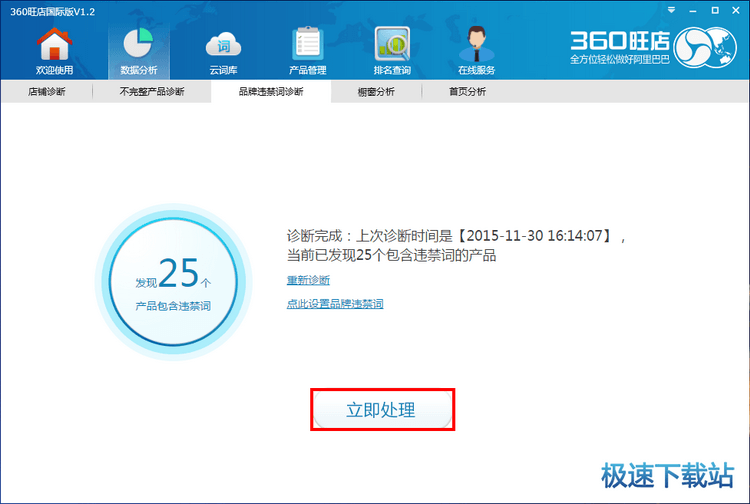Screen dimensions: 750x504
Task: Switch to the 首页分析 tab
Action: click(x=467, y=91)
